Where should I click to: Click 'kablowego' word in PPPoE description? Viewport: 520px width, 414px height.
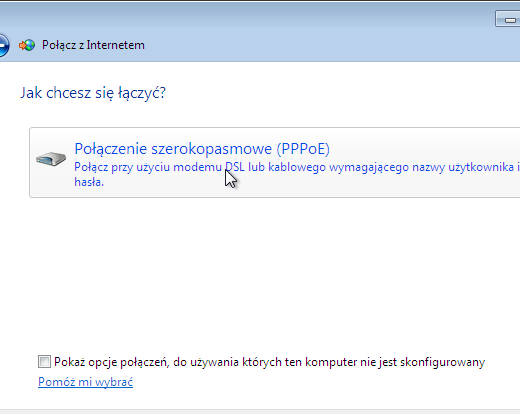[x=297, y=167]
